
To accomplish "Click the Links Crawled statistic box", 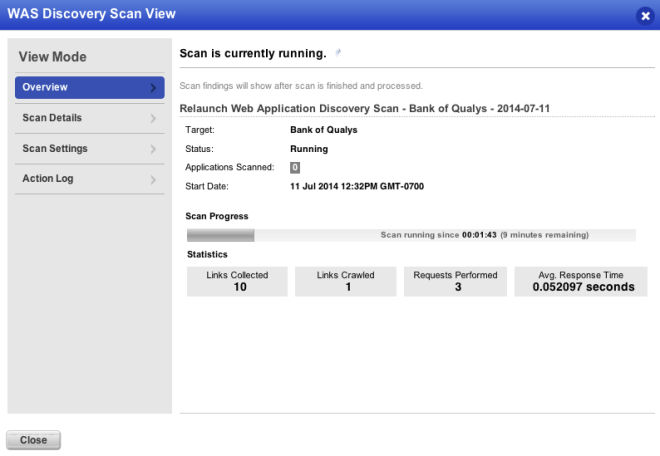I will coord(346,281).
